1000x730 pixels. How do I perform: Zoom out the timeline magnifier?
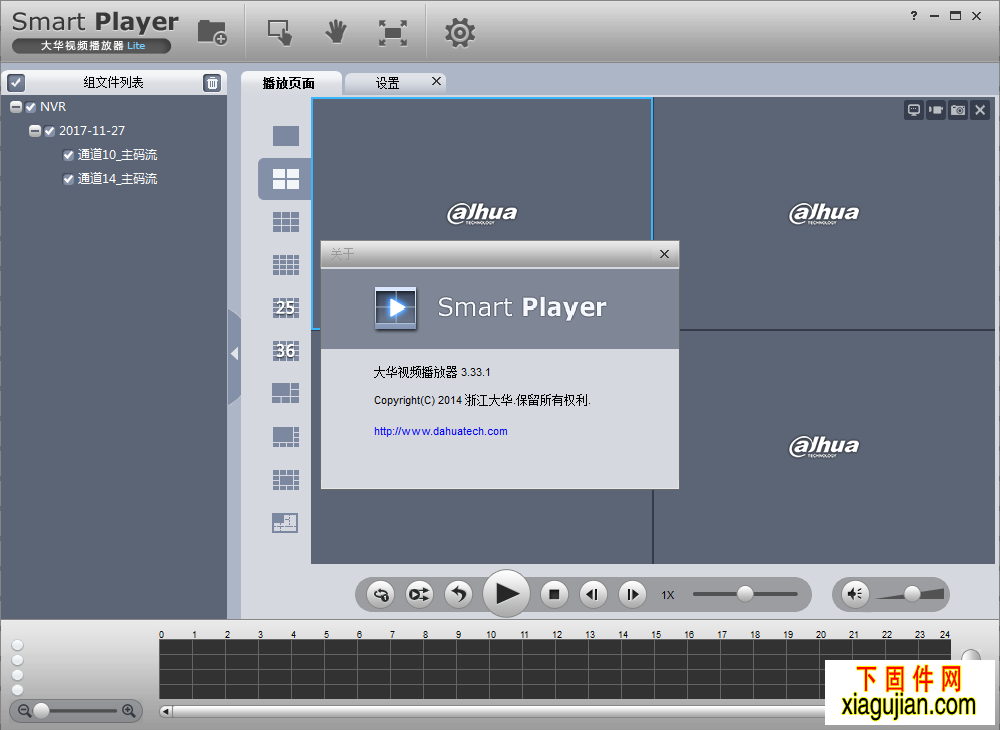click(24, 710)
